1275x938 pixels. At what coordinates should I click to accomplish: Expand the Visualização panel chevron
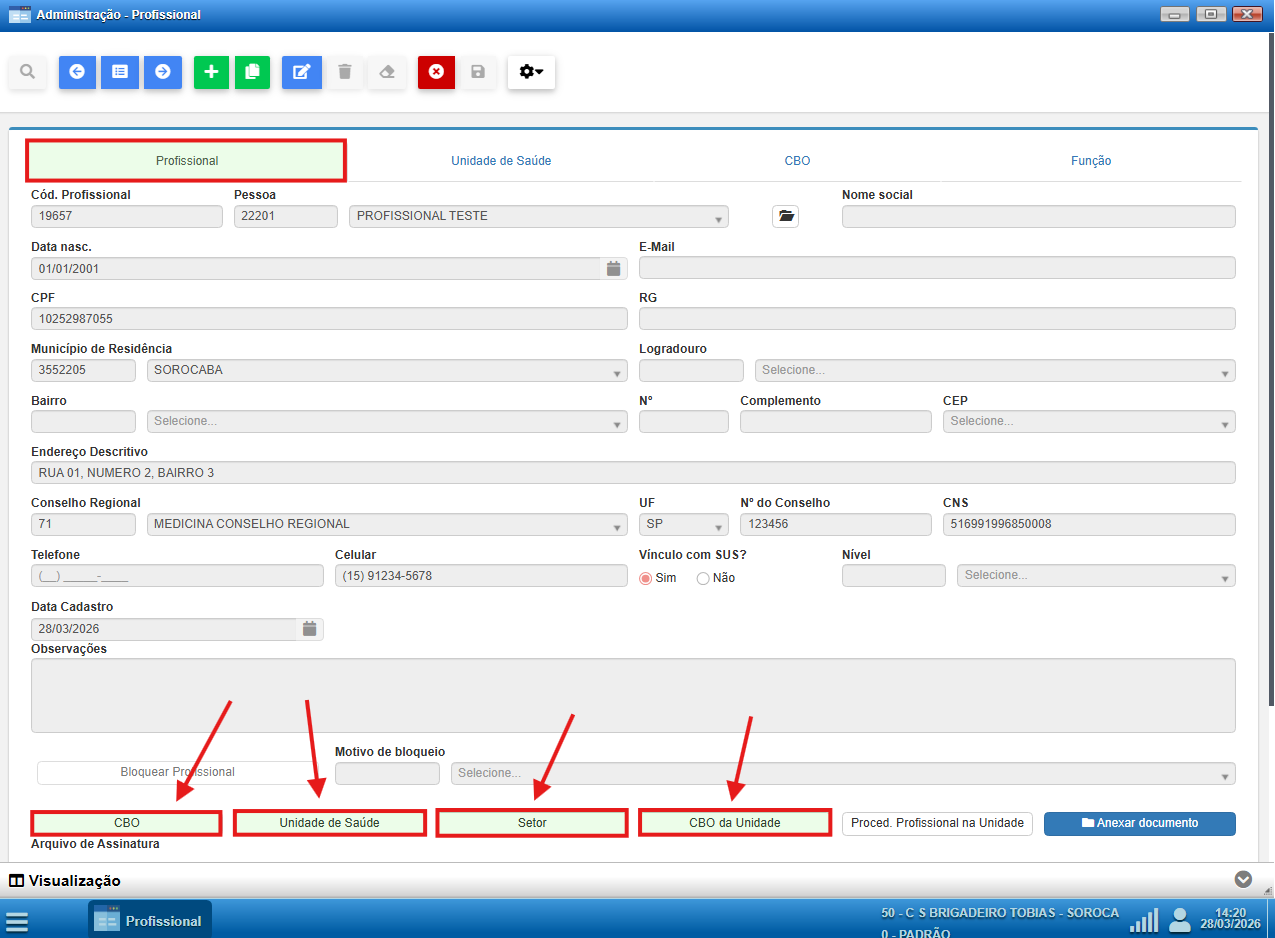[1243, 879]
